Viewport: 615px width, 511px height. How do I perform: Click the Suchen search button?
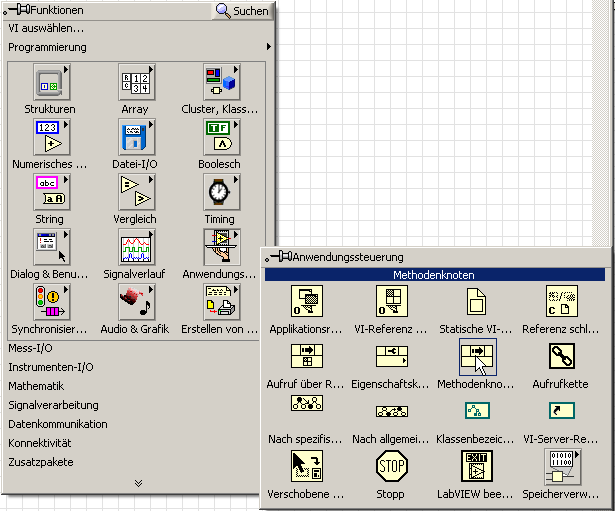tap(243, 11)
